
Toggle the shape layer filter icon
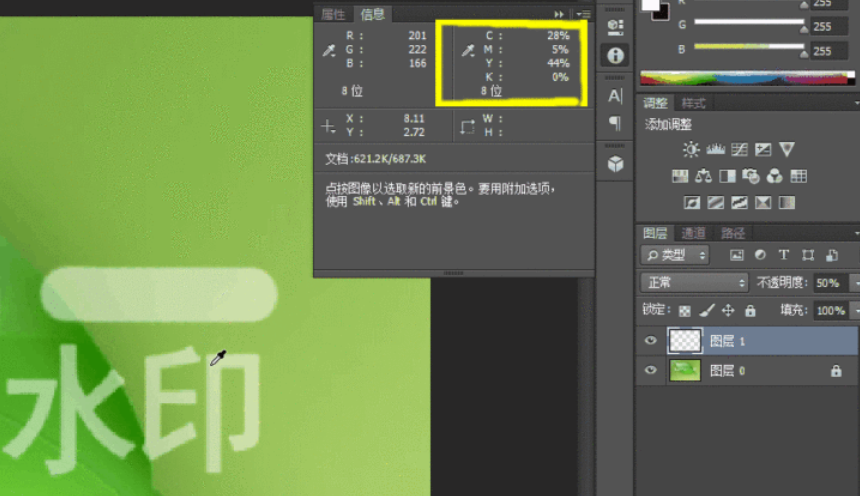[808, 255]
